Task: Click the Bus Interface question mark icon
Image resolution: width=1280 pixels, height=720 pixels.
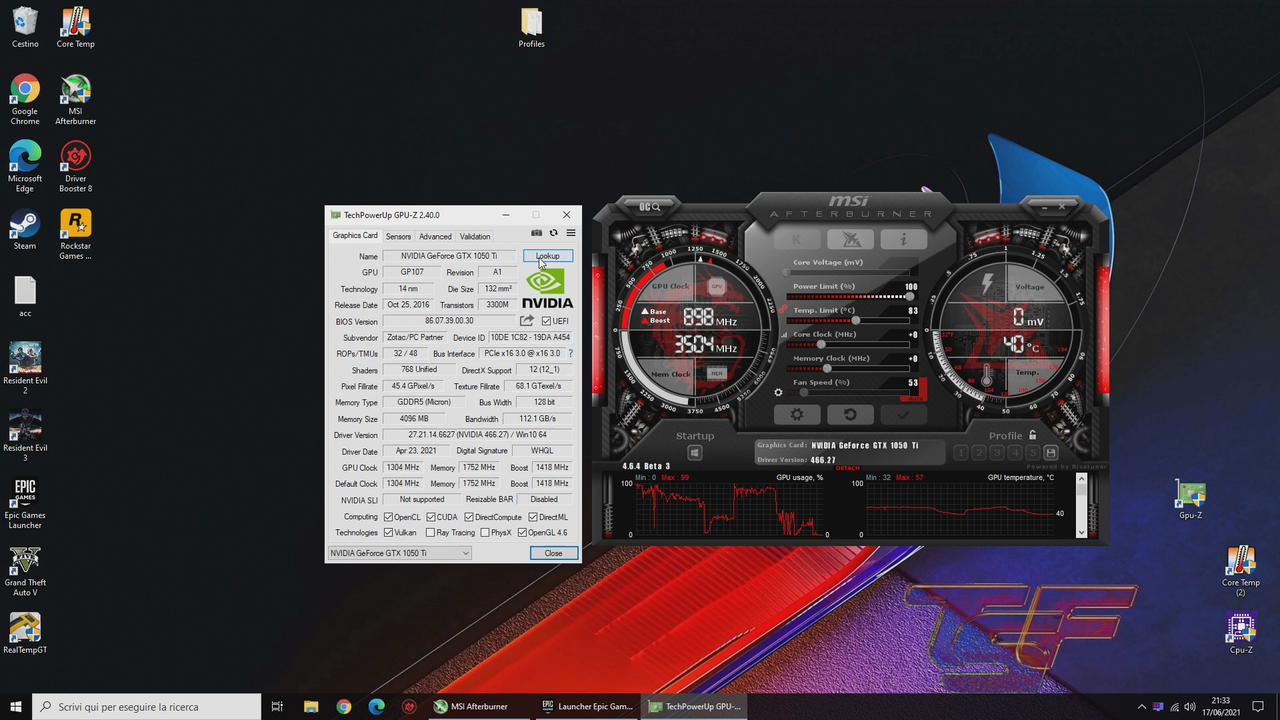Action: [571, 353]
